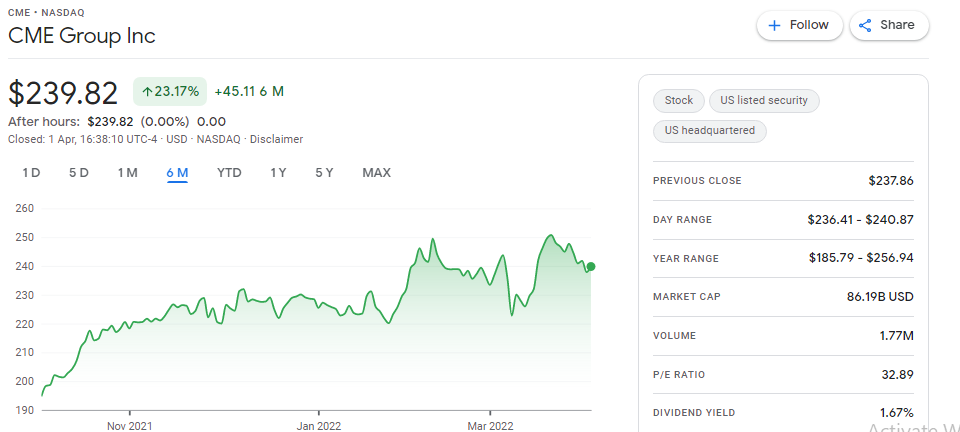
Task: Click the Nov 2021 axis label
Action: 130,425
